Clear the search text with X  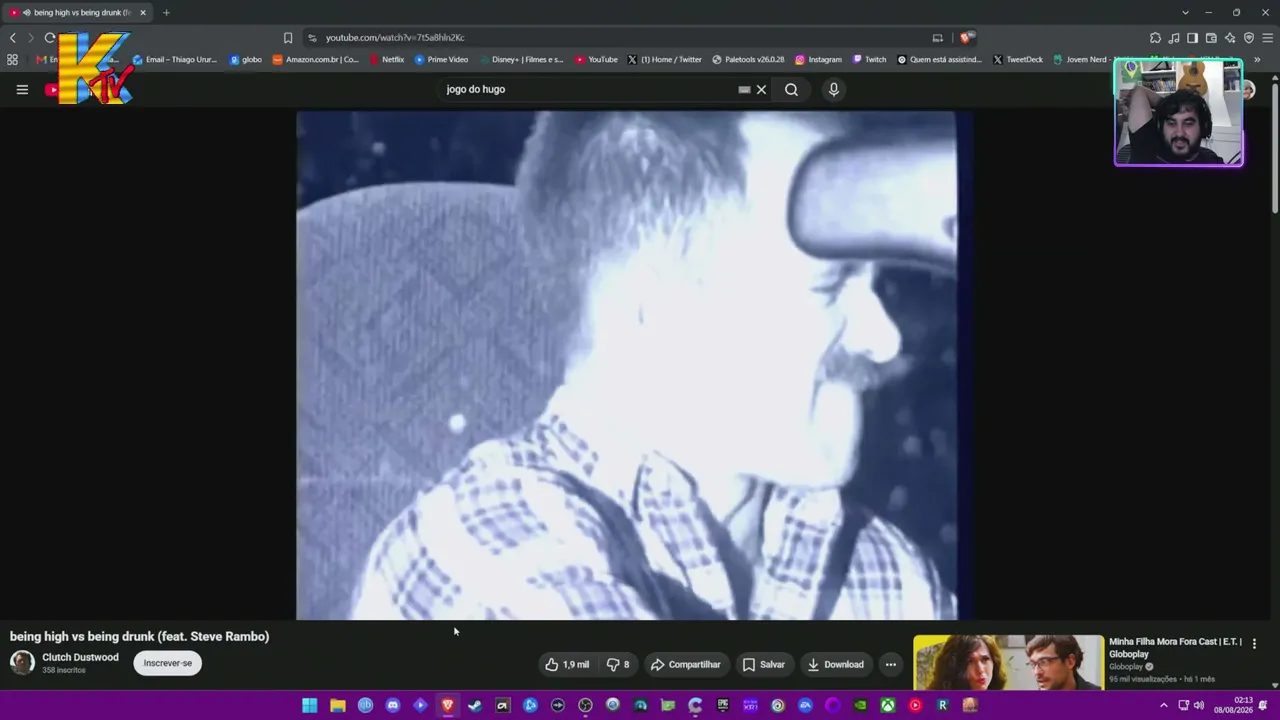(x=761, y=89)
